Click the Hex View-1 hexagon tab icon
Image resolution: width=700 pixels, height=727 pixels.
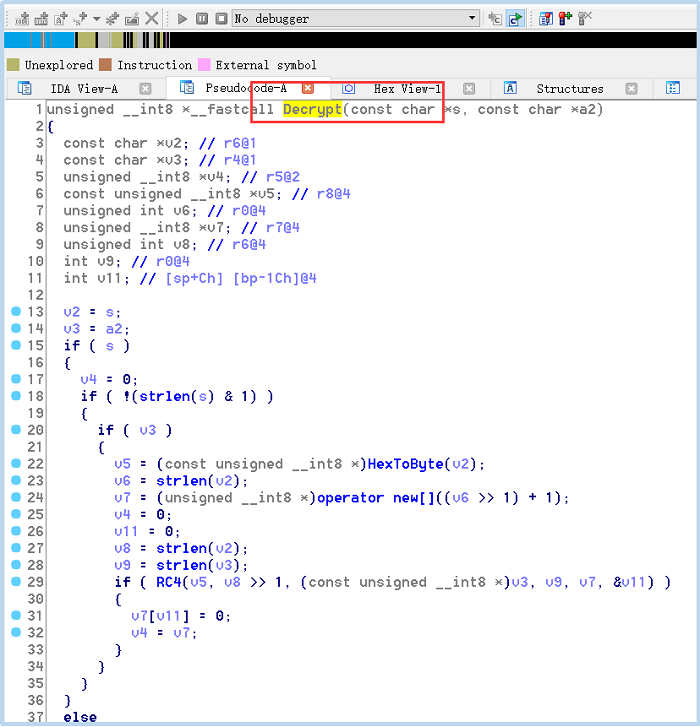click(349, 88)
